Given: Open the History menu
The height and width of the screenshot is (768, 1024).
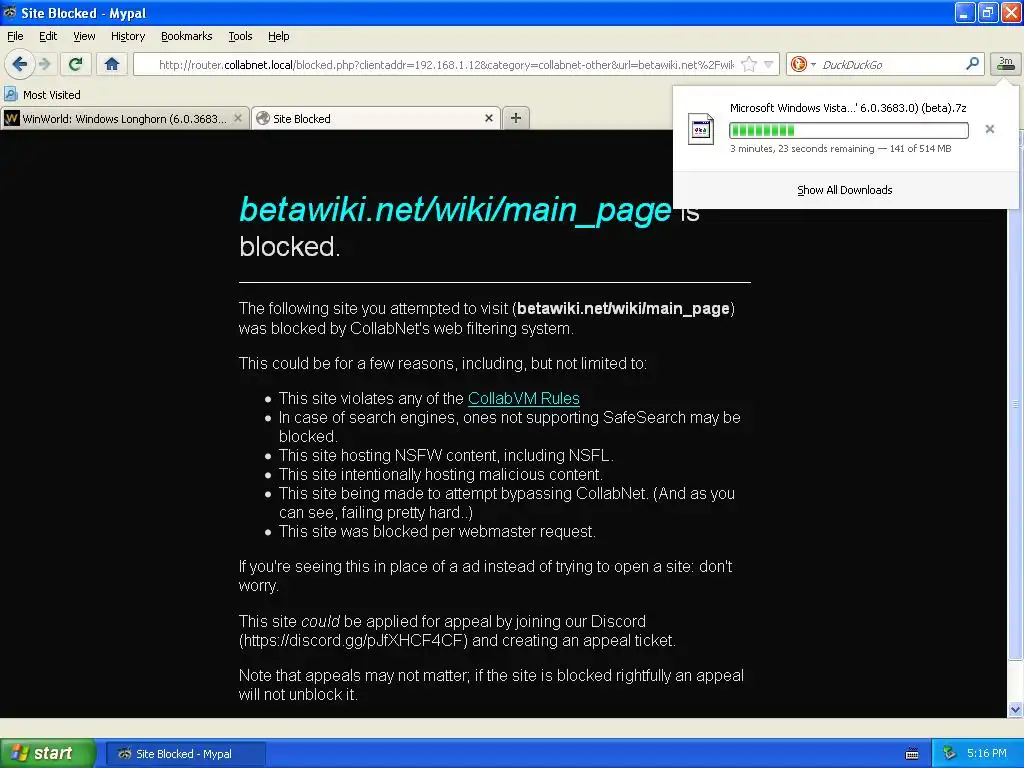Looking at the screenshot, I should 127,36.
